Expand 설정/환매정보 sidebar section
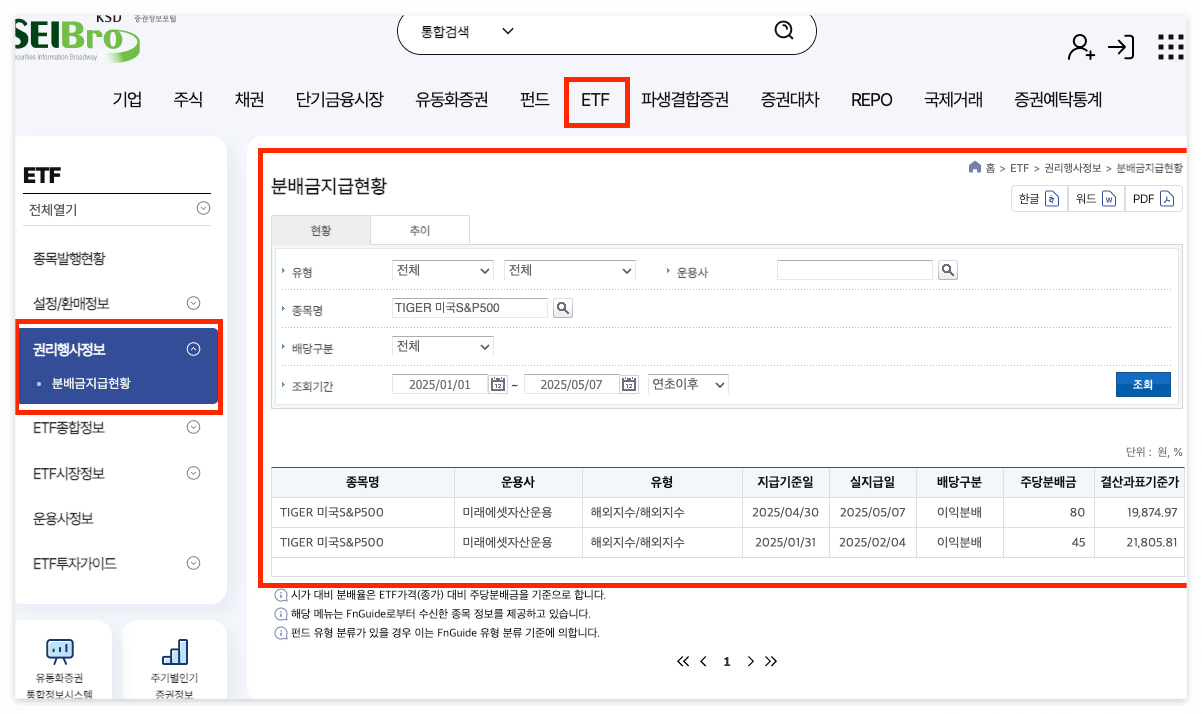 pyautogui.click(x=194, y=303)
